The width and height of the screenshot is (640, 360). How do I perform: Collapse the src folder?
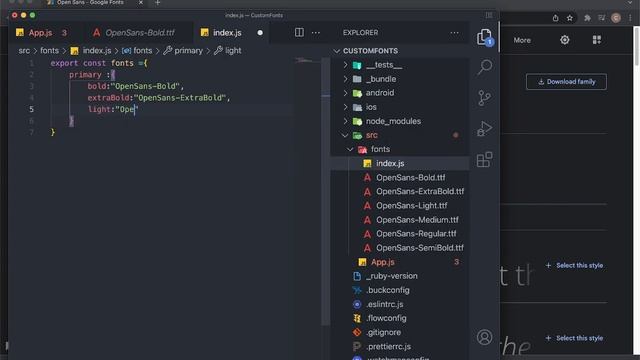[x=371, y=135]
